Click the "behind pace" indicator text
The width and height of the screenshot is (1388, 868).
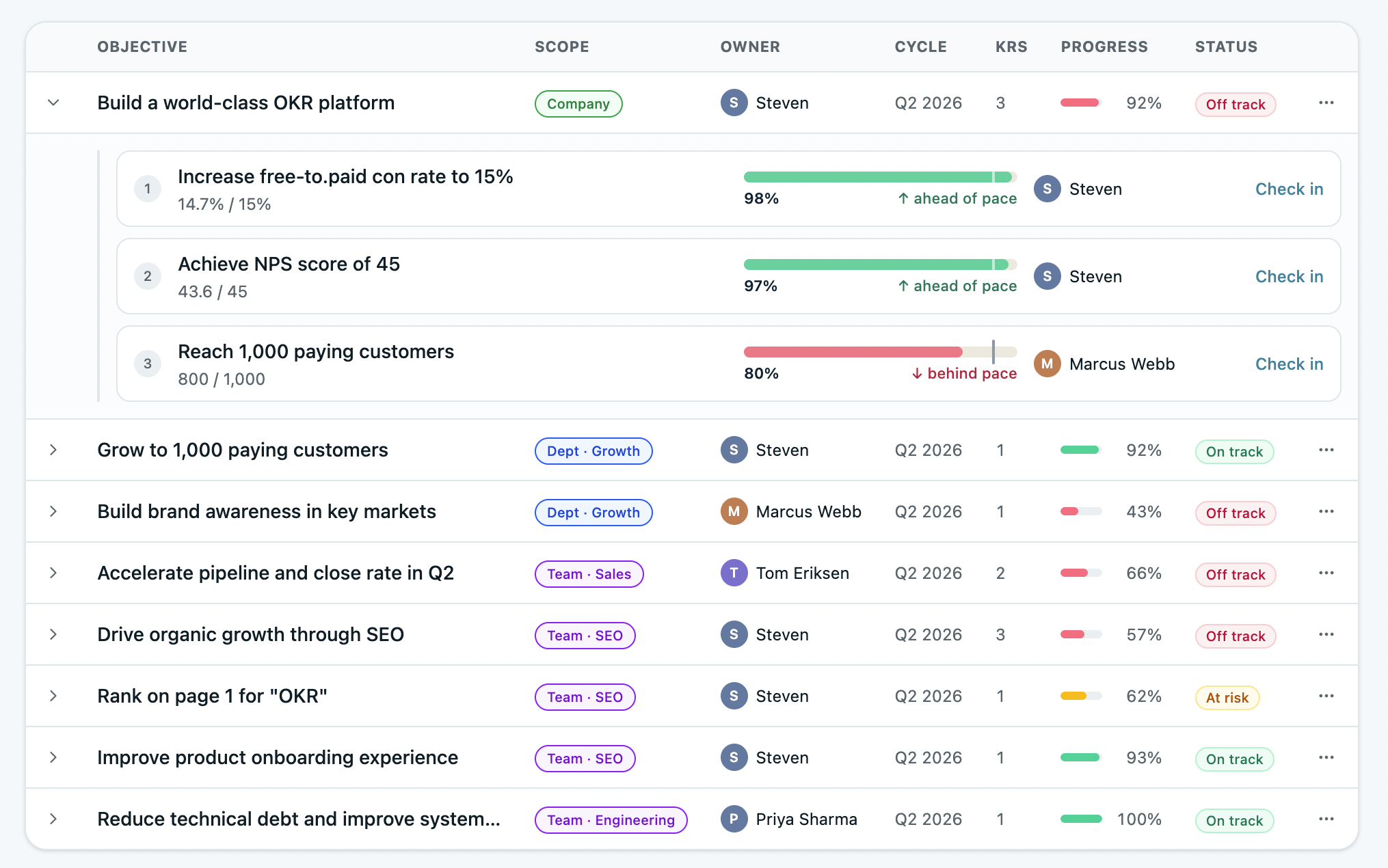pos(964,374)
